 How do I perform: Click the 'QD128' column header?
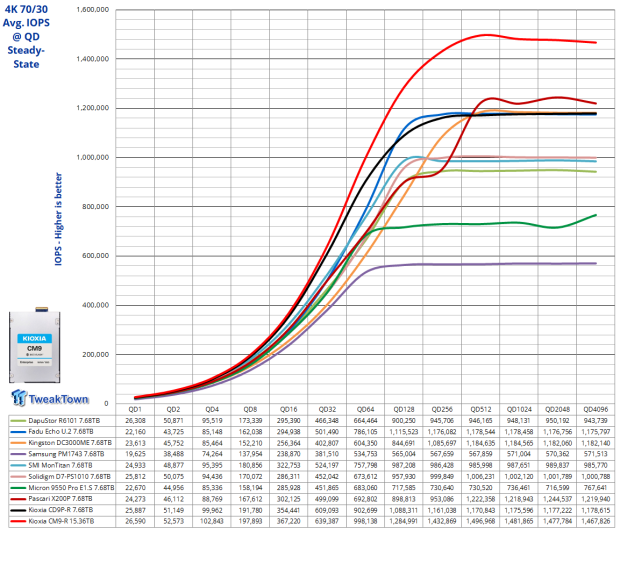tap(404, 409)
